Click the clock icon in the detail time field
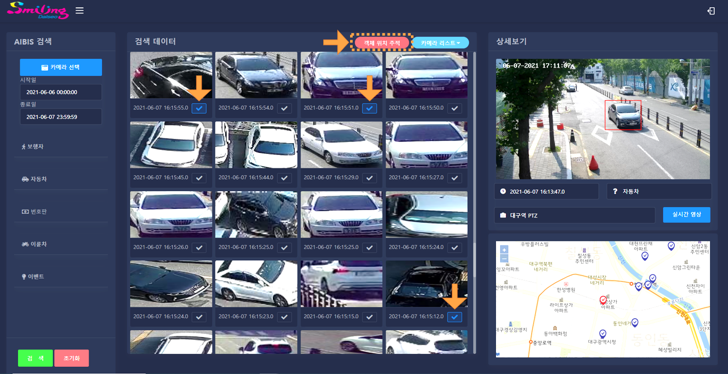 (503, 192)
